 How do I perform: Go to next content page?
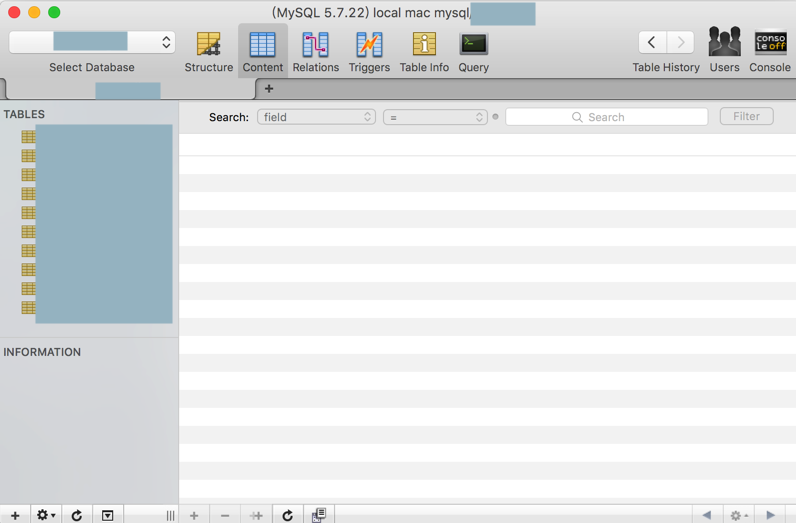(x=770, y=515)
